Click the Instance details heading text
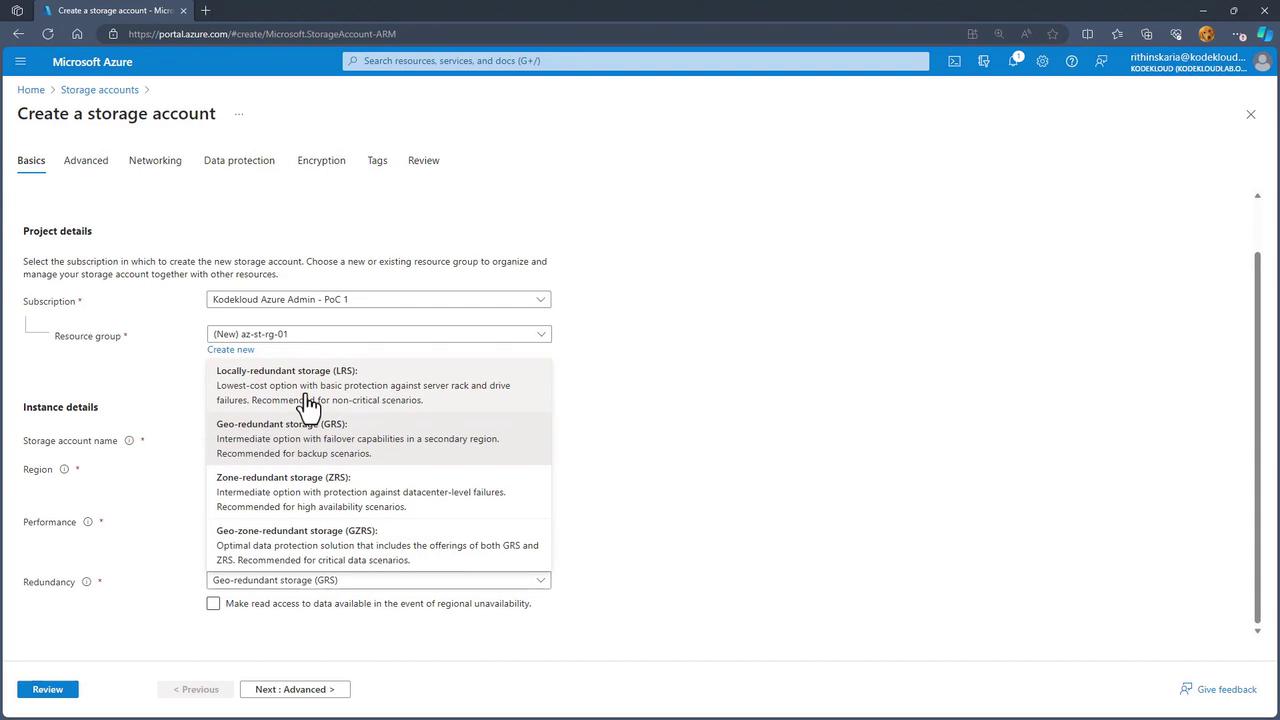This screenshot has width=1280, height=720. pyautogui.click(x=60, y=407)
